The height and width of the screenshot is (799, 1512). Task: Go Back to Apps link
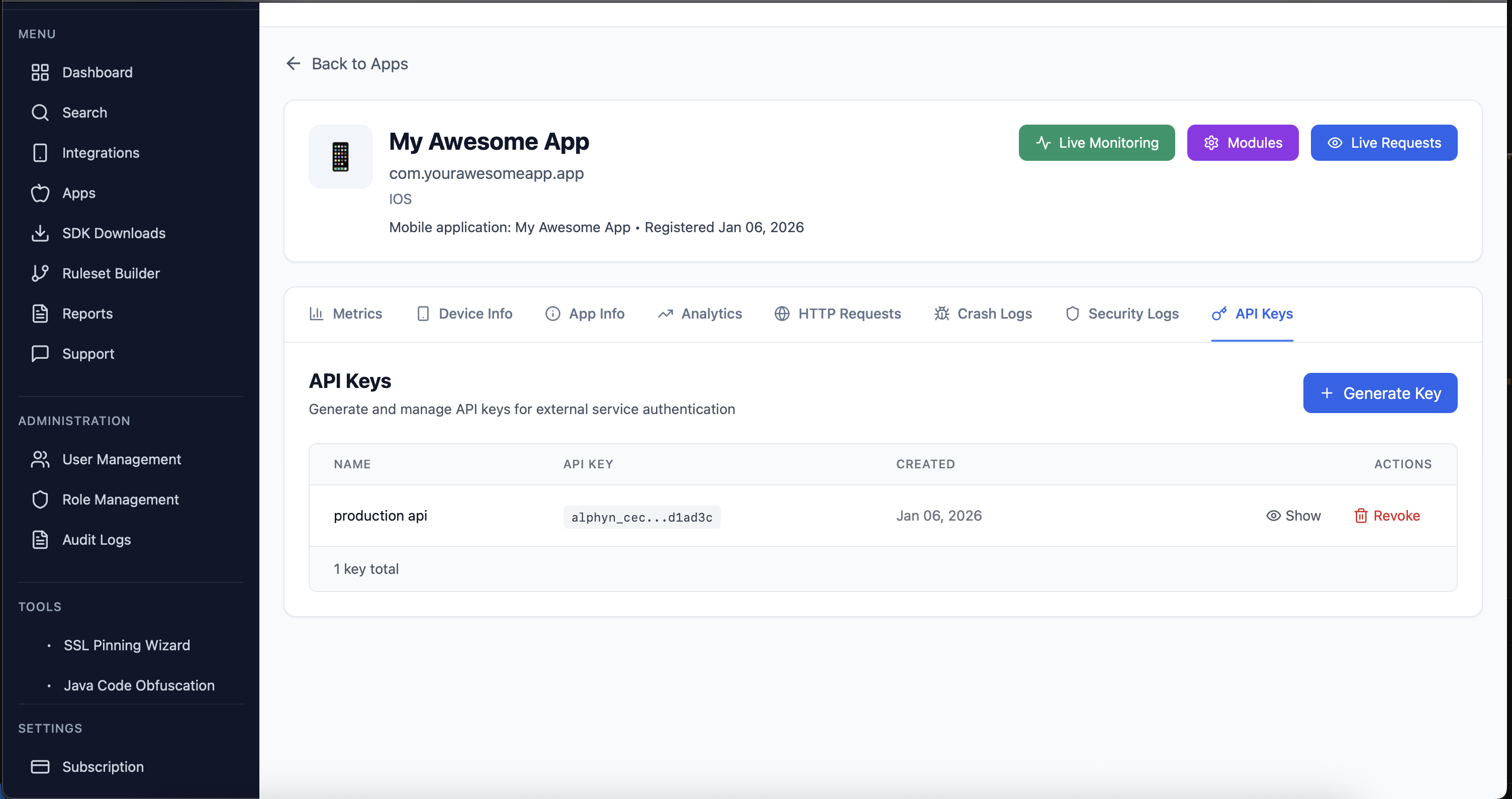click(x=347, y=63)
